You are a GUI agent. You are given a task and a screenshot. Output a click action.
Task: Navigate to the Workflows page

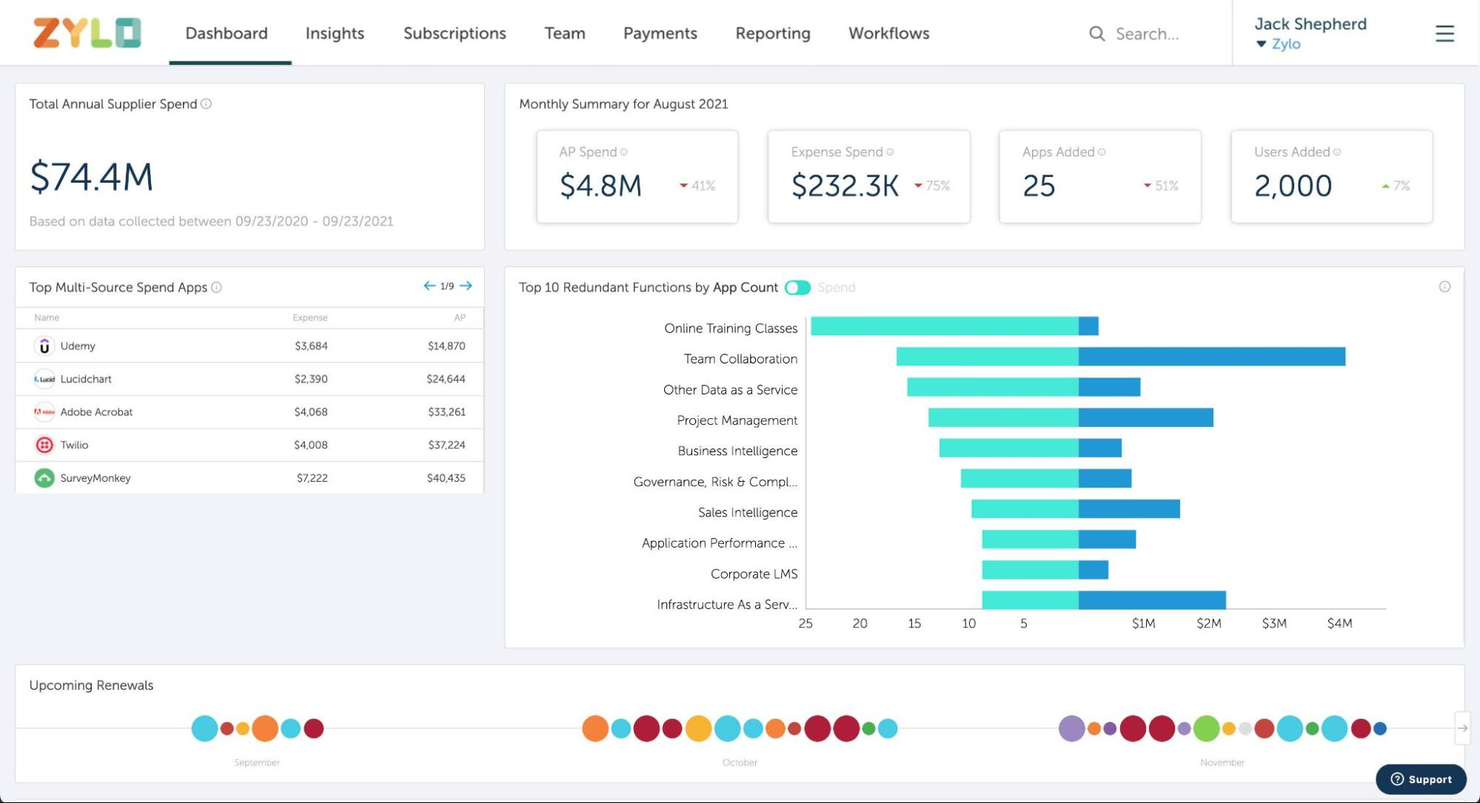888,33
